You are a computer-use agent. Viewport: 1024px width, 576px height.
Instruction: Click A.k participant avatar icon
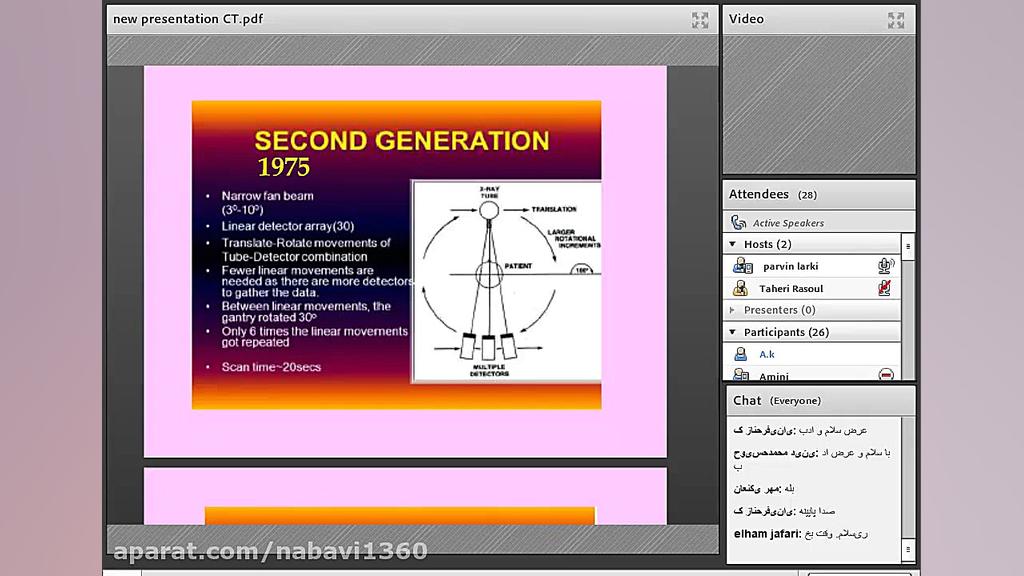740,354
